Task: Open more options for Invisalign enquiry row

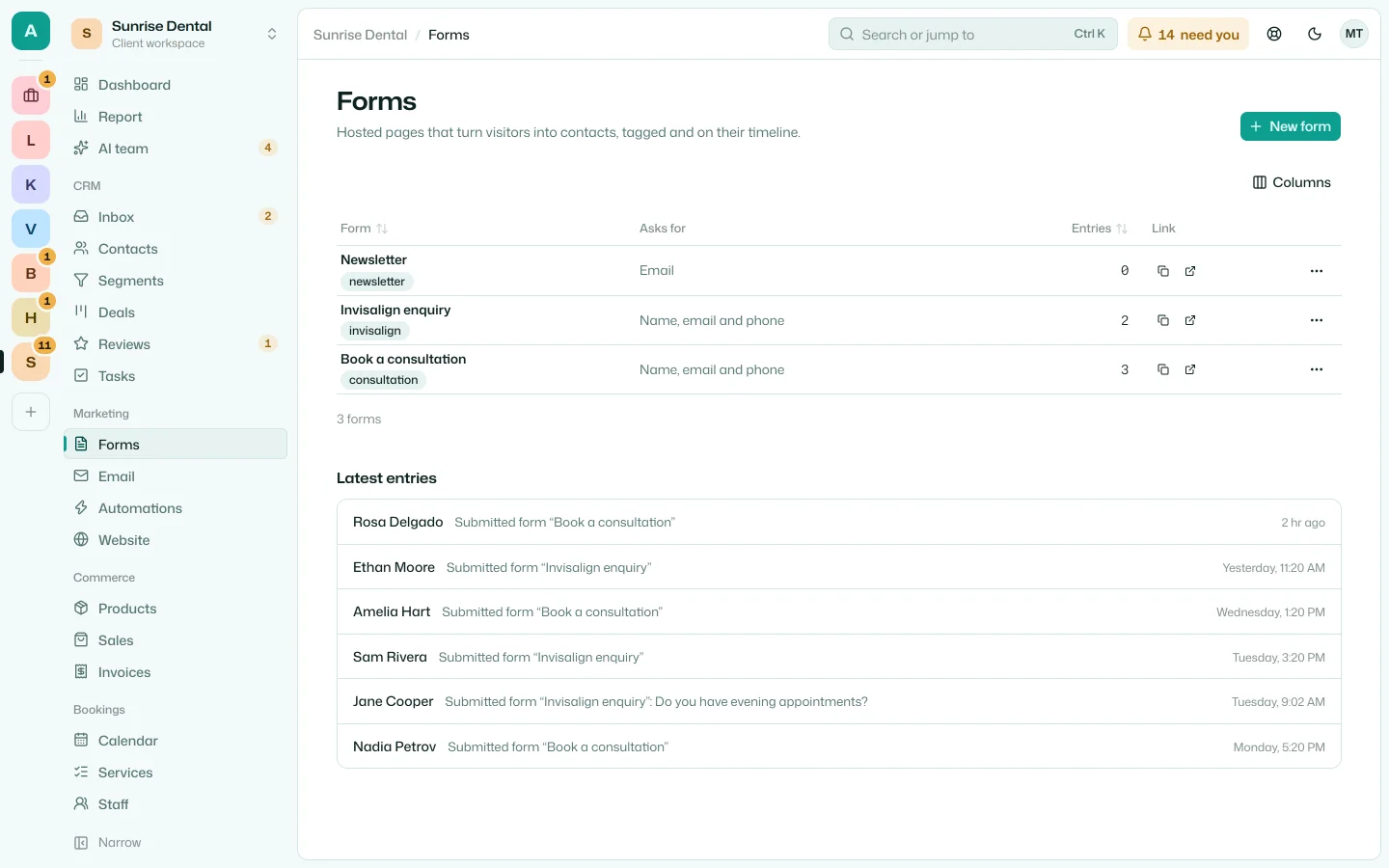Action: [1317, 320]
